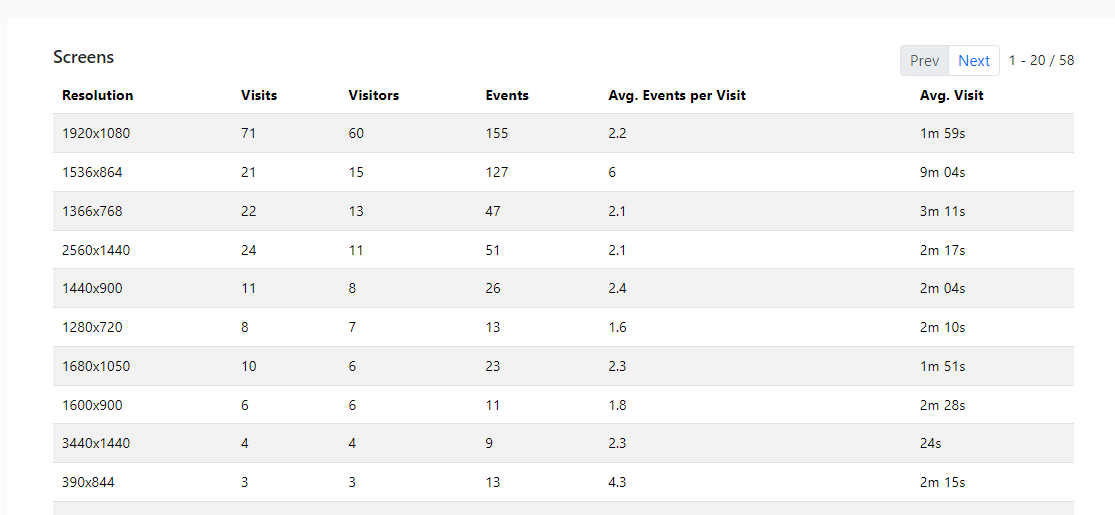The width and height of the screenshot is (1115, 515).
Task: Click the Avg. Events per Visit header
Action: 677,95
